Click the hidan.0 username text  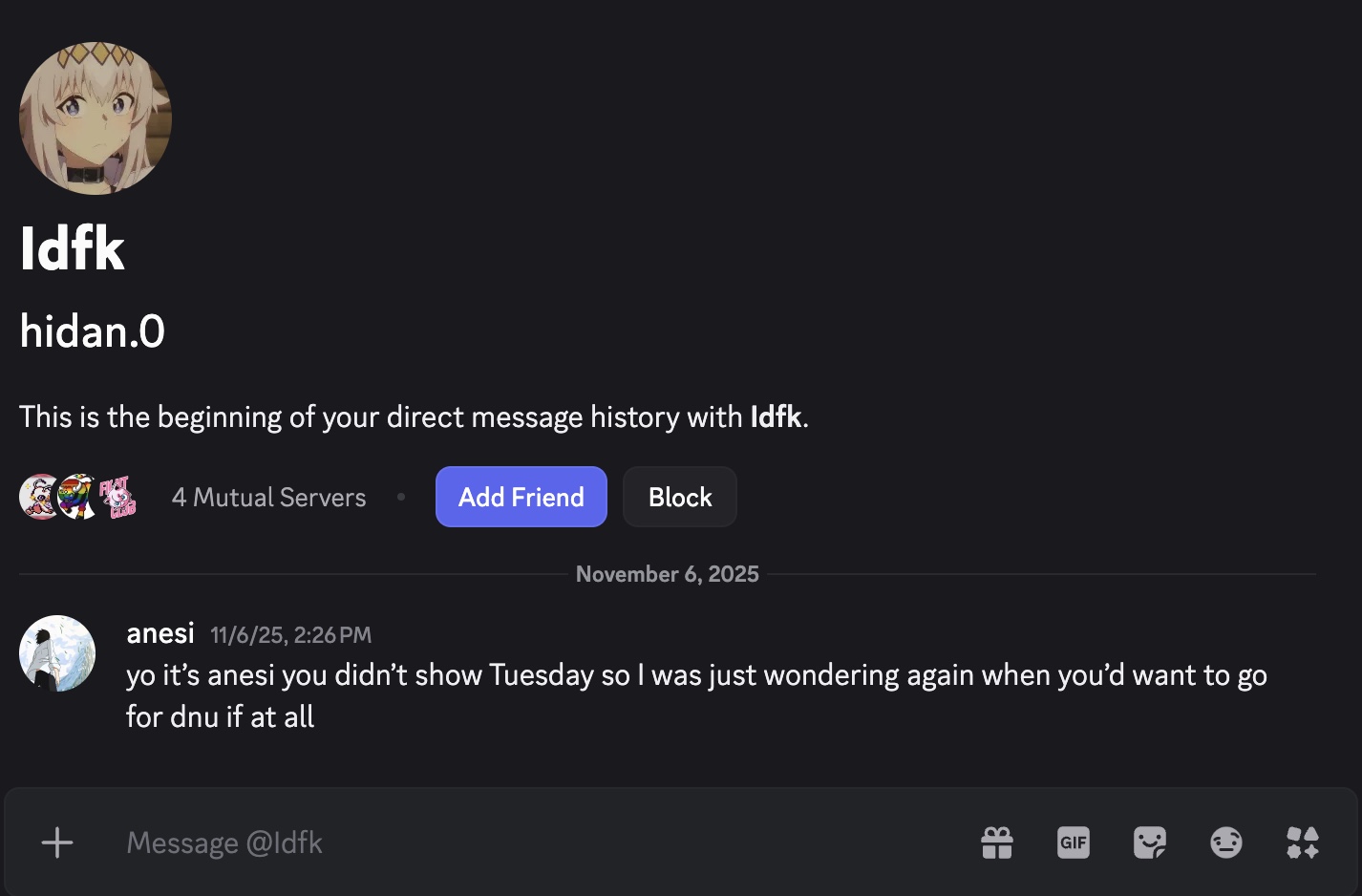click(93, 331)
